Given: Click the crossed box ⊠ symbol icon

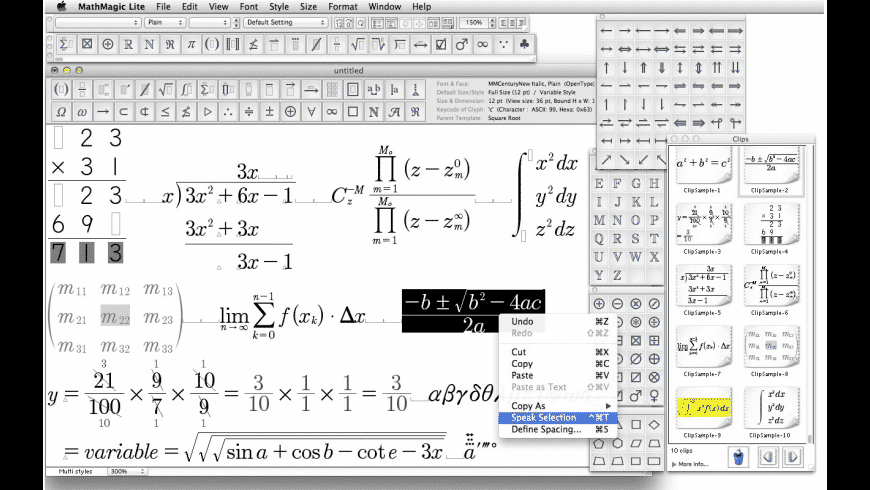Looking at the screenshot, I should 87,44.
